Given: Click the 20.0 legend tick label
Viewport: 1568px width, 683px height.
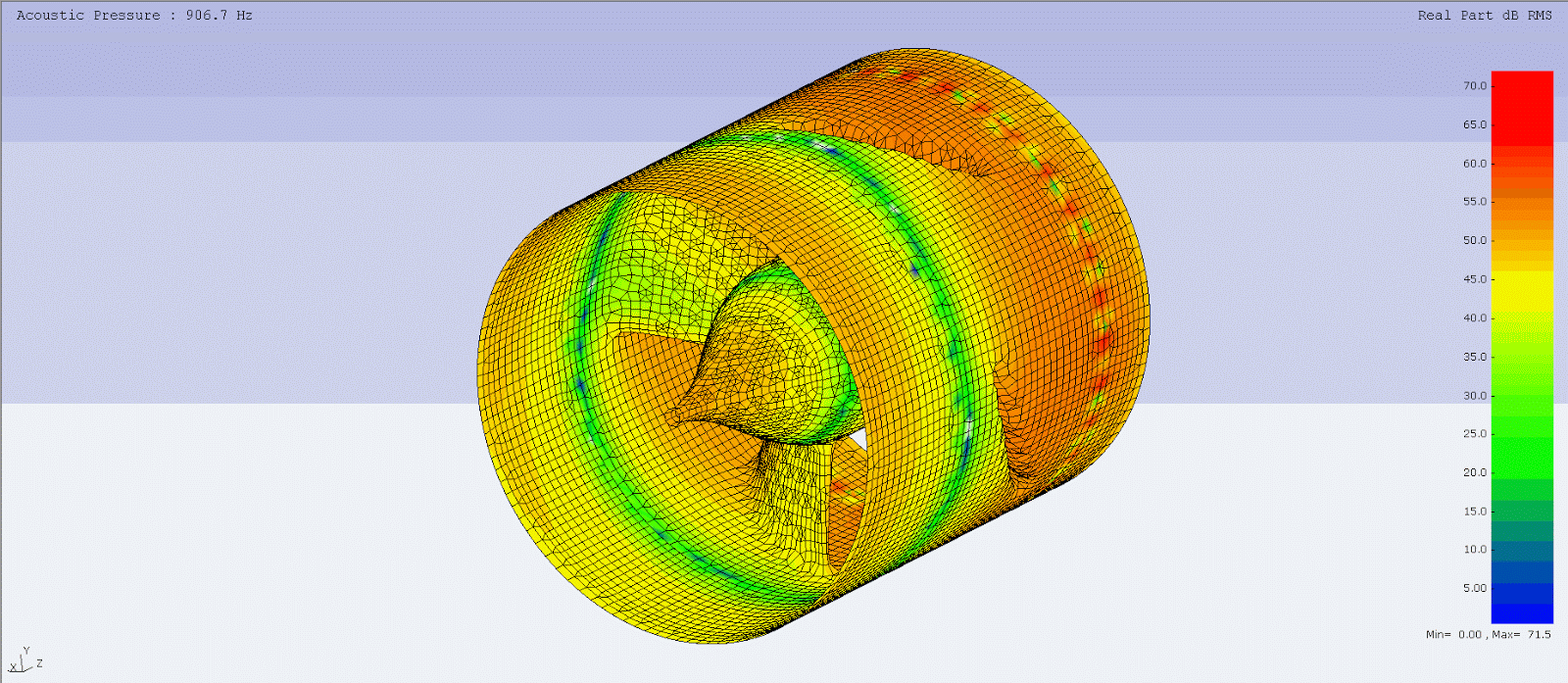Looking at the screenshot, I should (1474, 472).
